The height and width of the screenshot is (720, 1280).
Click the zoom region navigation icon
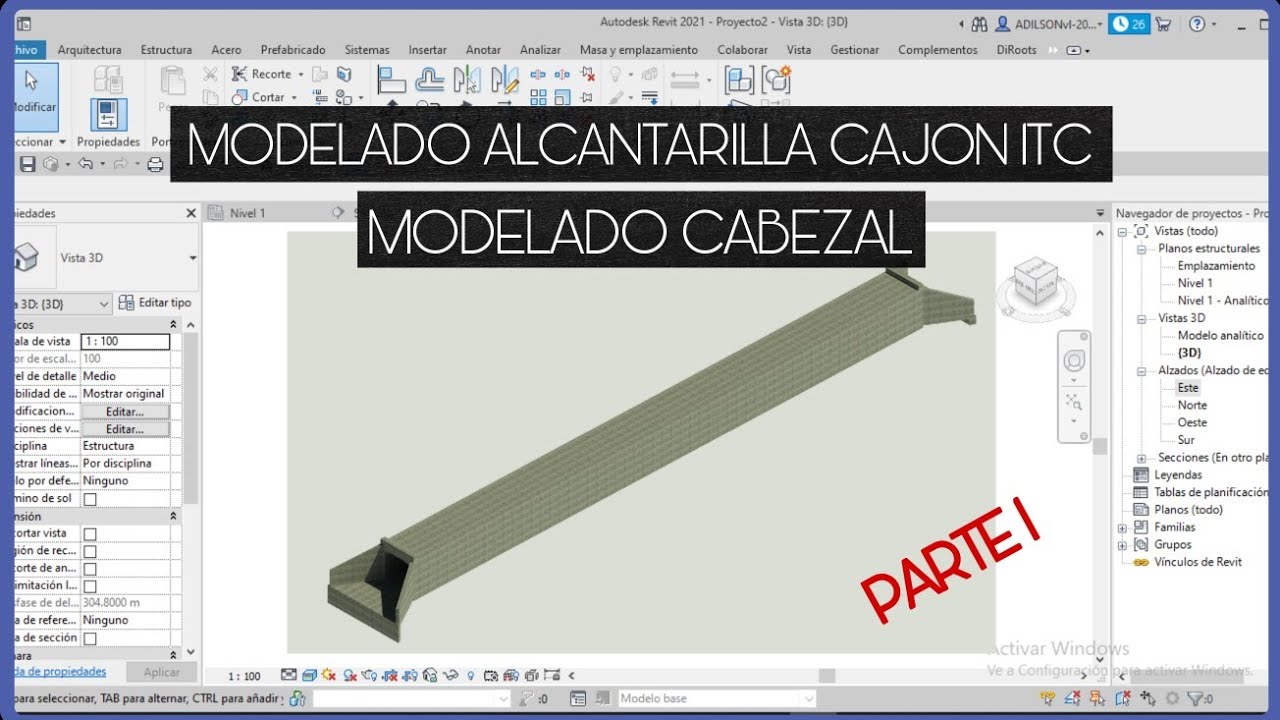tap(1074, 402)
